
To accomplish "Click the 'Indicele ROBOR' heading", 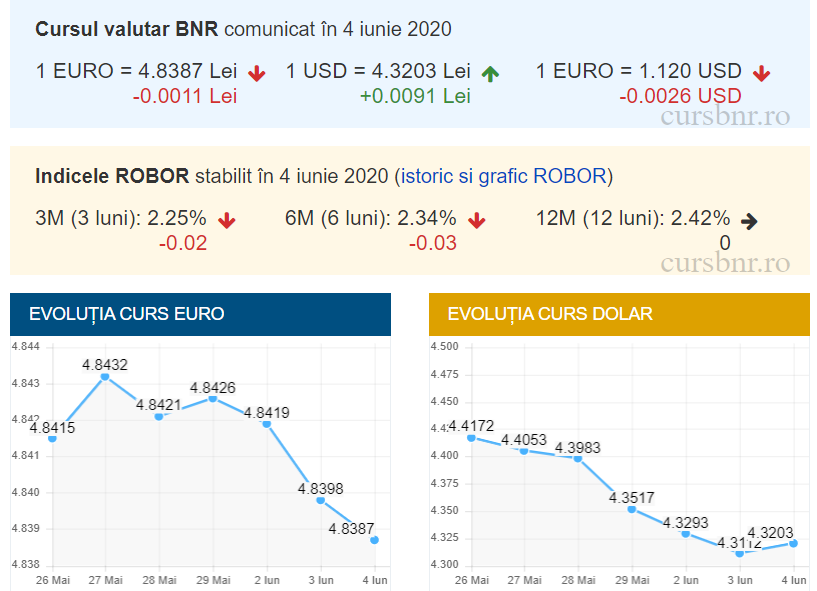I will pos(112,177).
